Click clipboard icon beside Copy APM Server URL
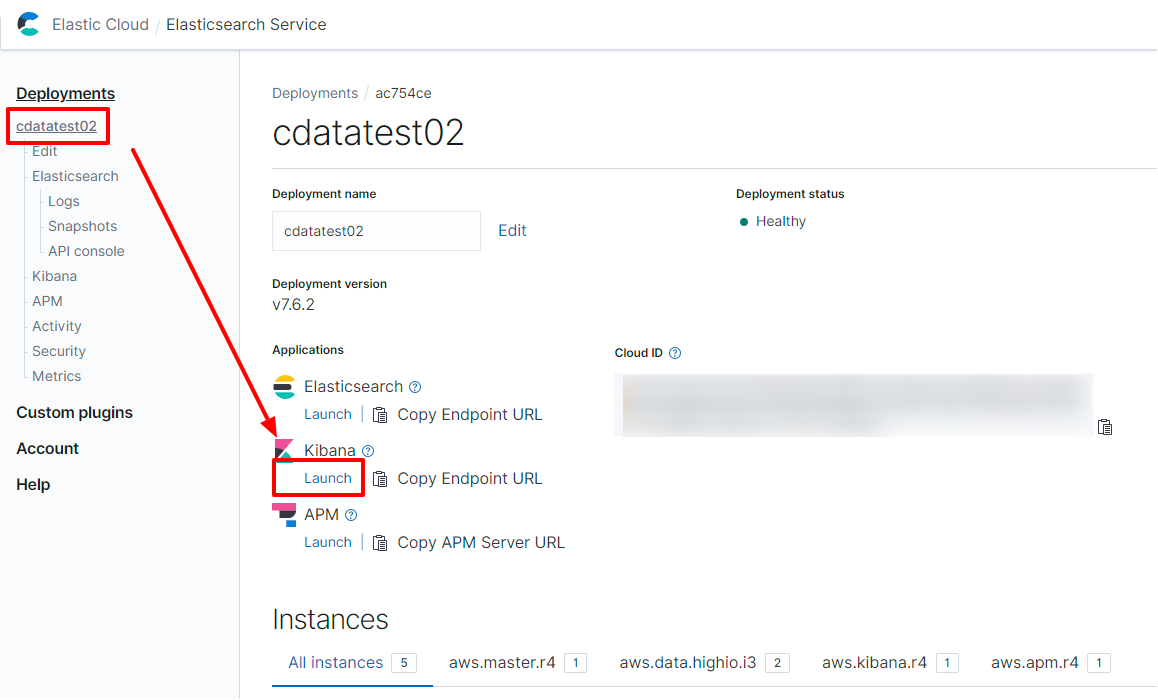 (x=380, y=543)
